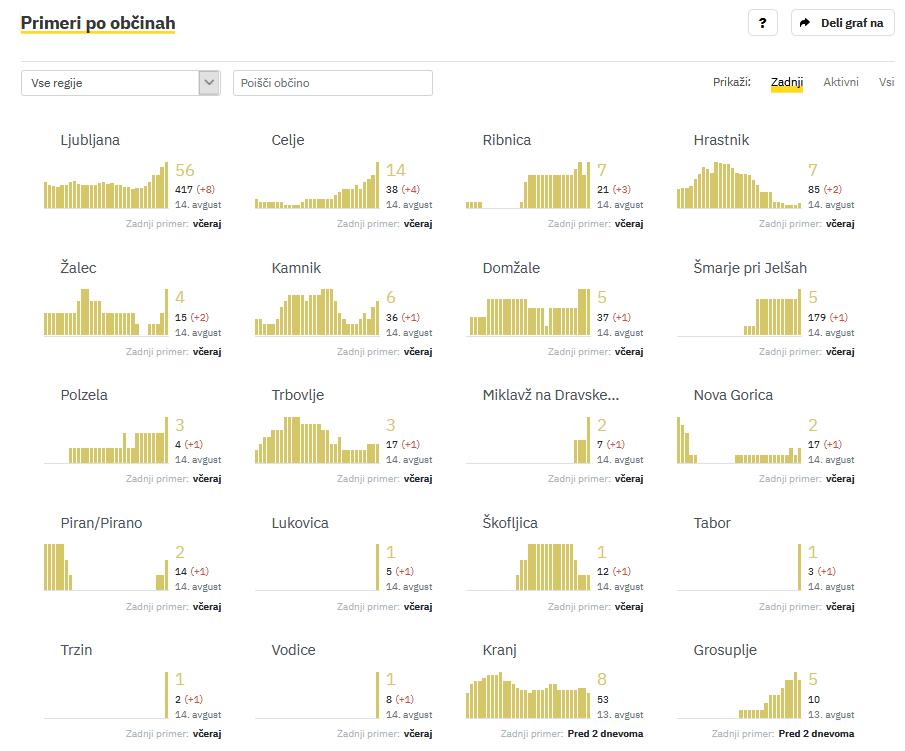Click the Kamnik municipality title
Screen dimensions: 905x751
tap(296, 268)
